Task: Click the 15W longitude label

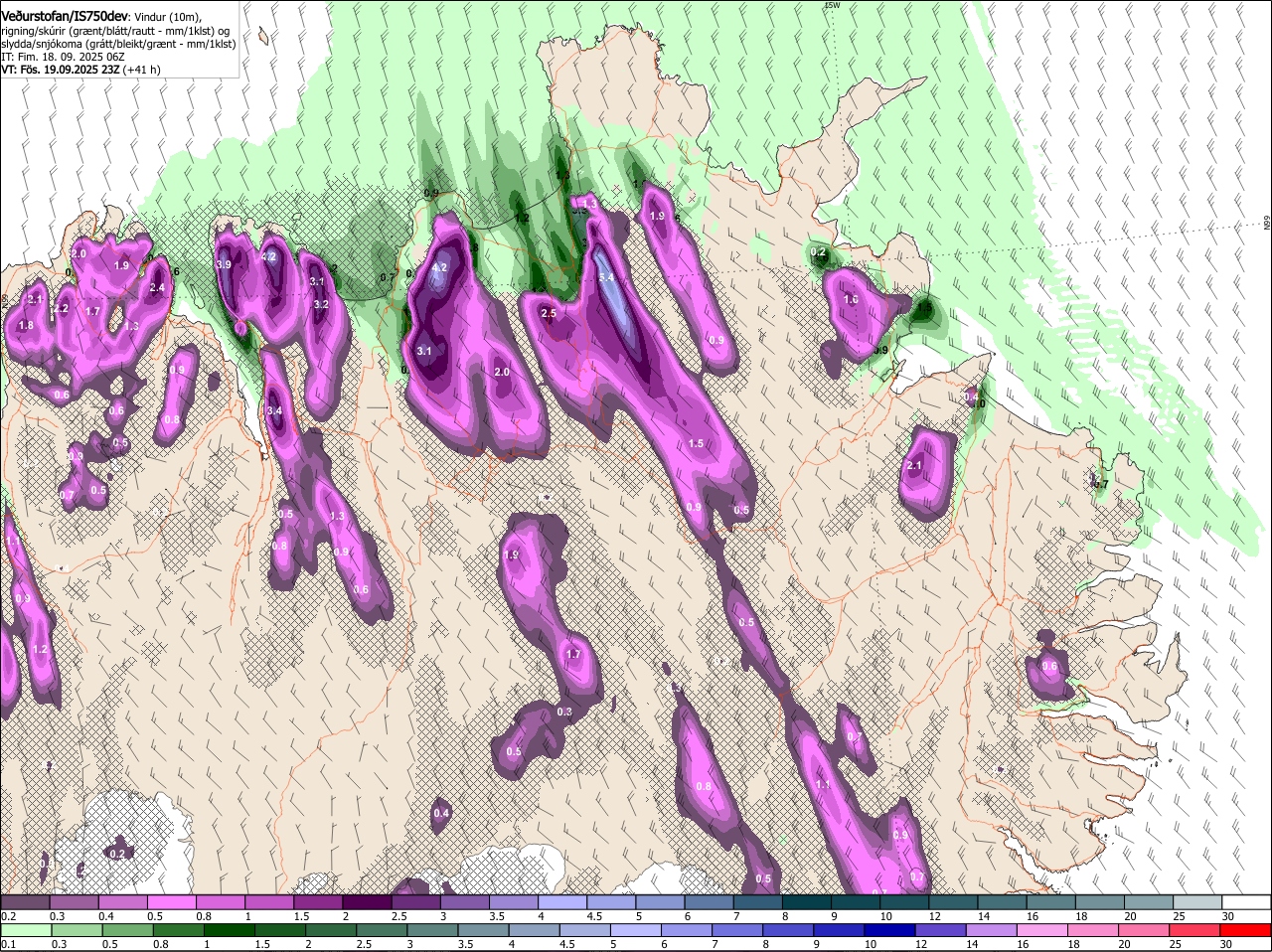Action: (x=833, y=5)
